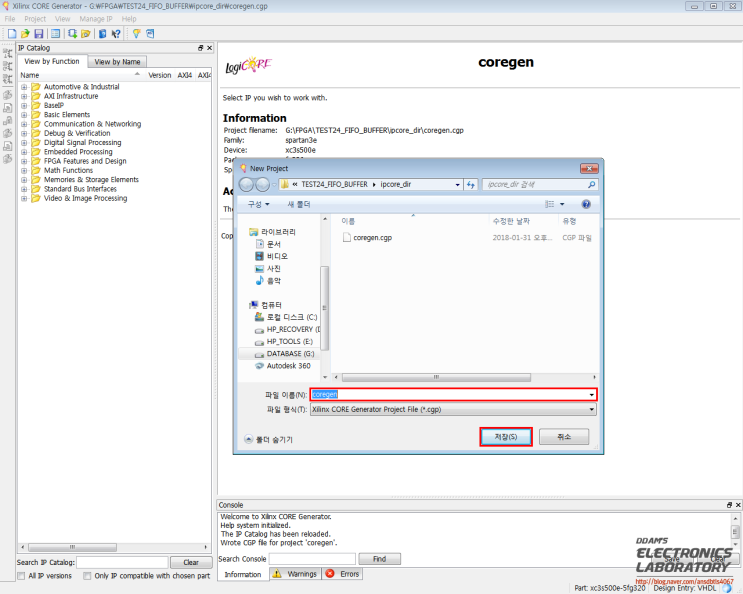Screen dimensions: 743x594
Task: Click the refresh icon beside address bar
Action: click(469, 185)
